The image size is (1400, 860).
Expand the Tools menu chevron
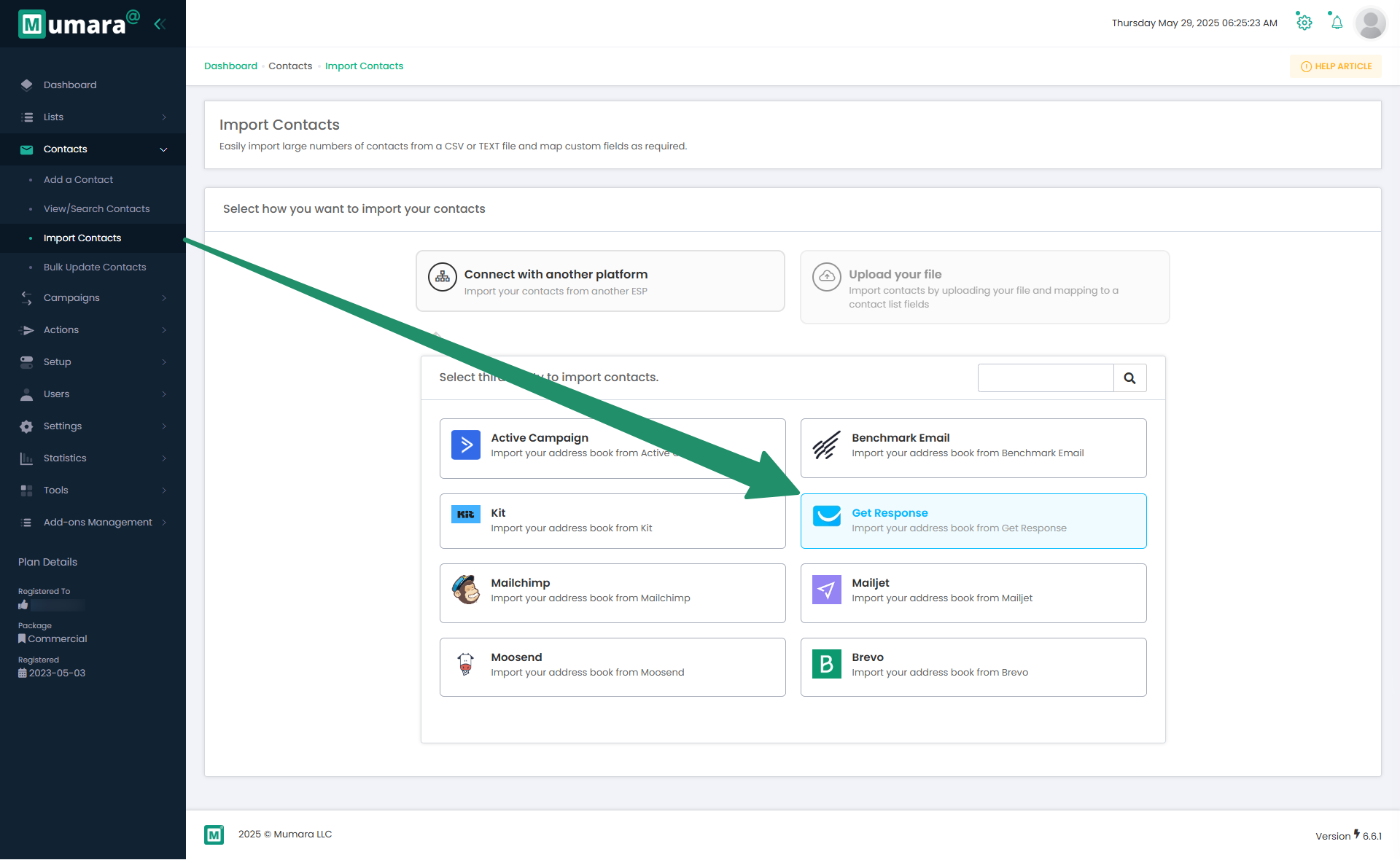(x=164, y=490)
